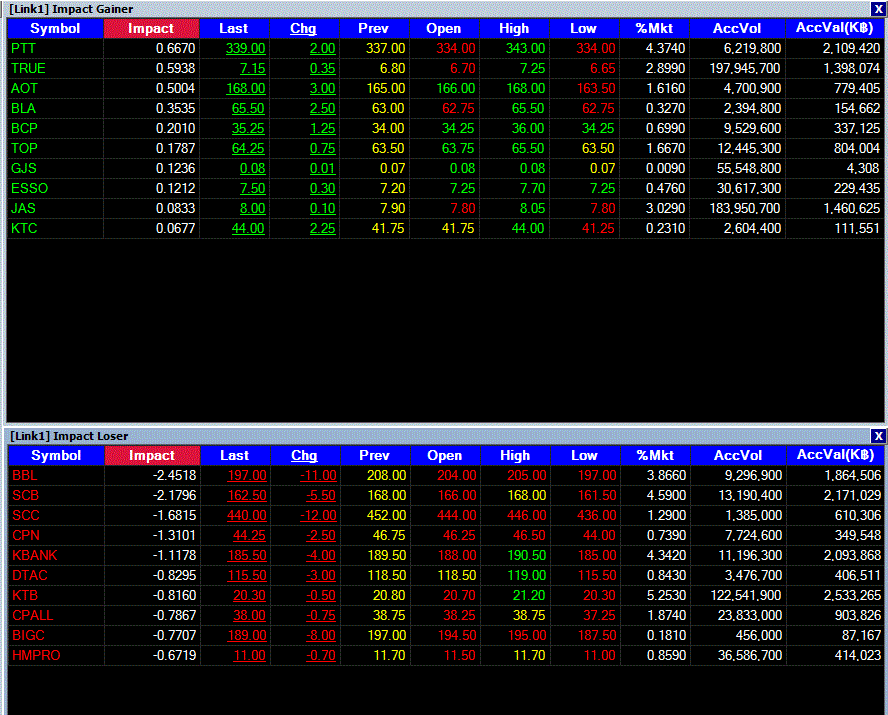888x715 pixels.
Task: Select DTAC symbol in losers
Action: coord(30,575)
